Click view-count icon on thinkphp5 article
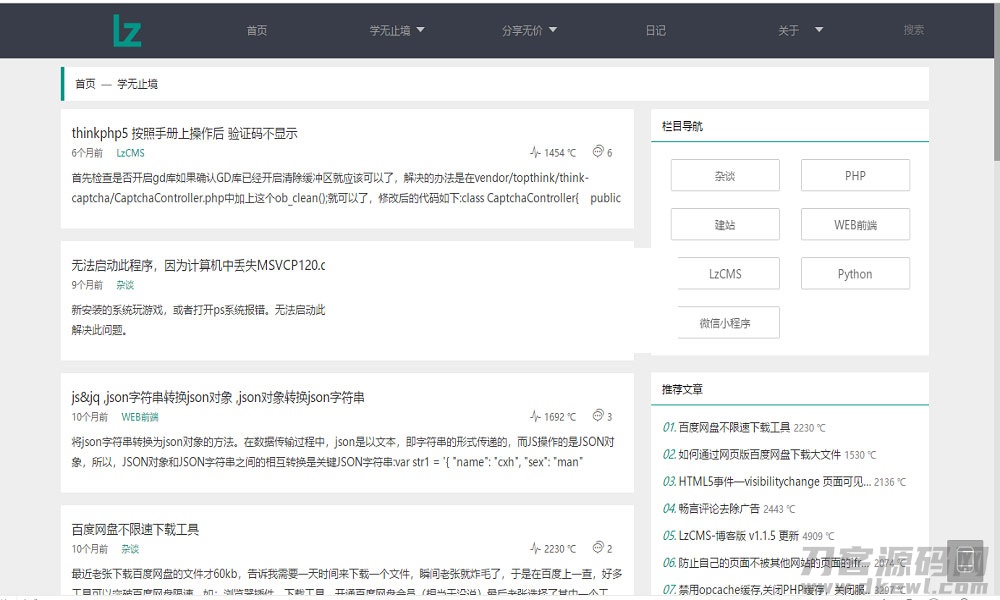 click(535, 153)
